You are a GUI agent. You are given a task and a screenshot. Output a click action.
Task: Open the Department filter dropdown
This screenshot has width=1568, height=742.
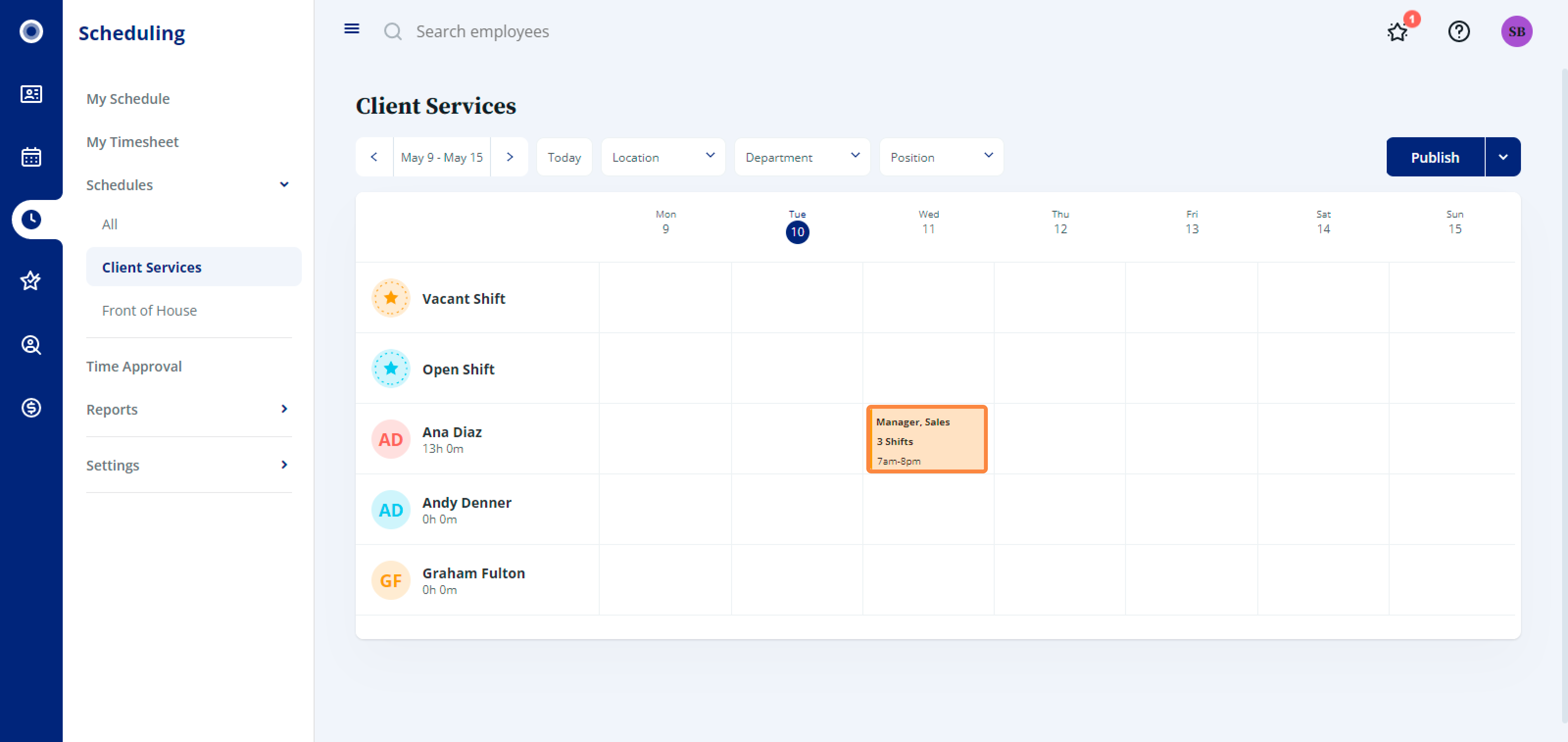[x=802, y=157]
